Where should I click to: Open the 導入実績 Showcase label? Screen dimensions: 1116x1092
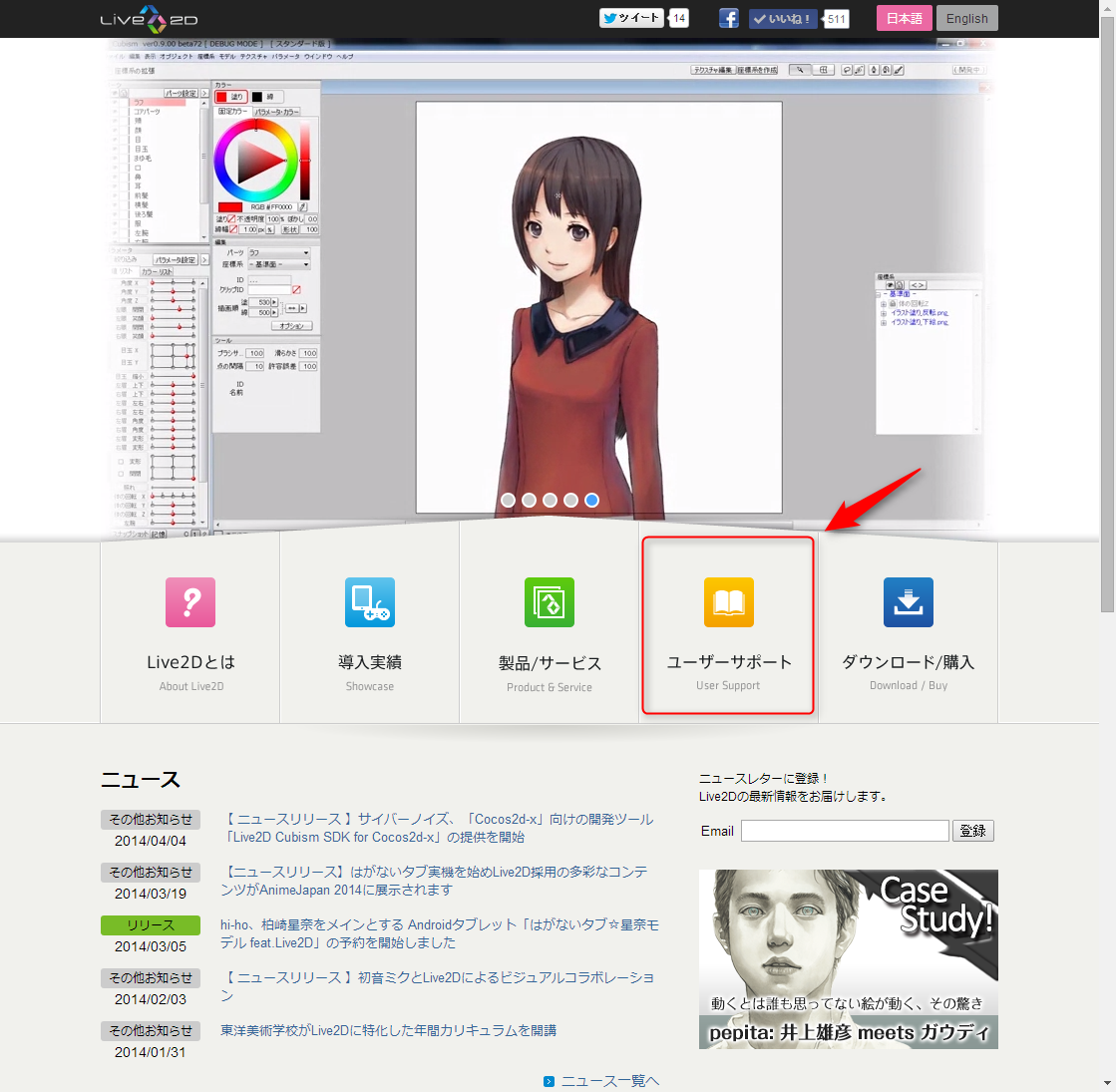(369, 662)
